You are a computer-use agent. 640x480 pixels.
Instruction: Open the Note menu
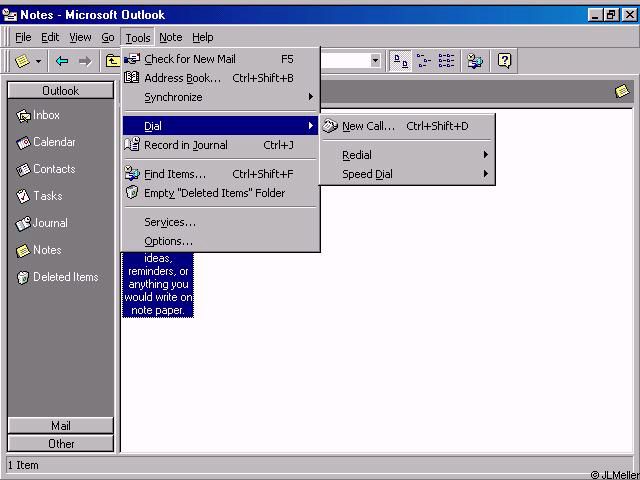click(x=171, y=37)
